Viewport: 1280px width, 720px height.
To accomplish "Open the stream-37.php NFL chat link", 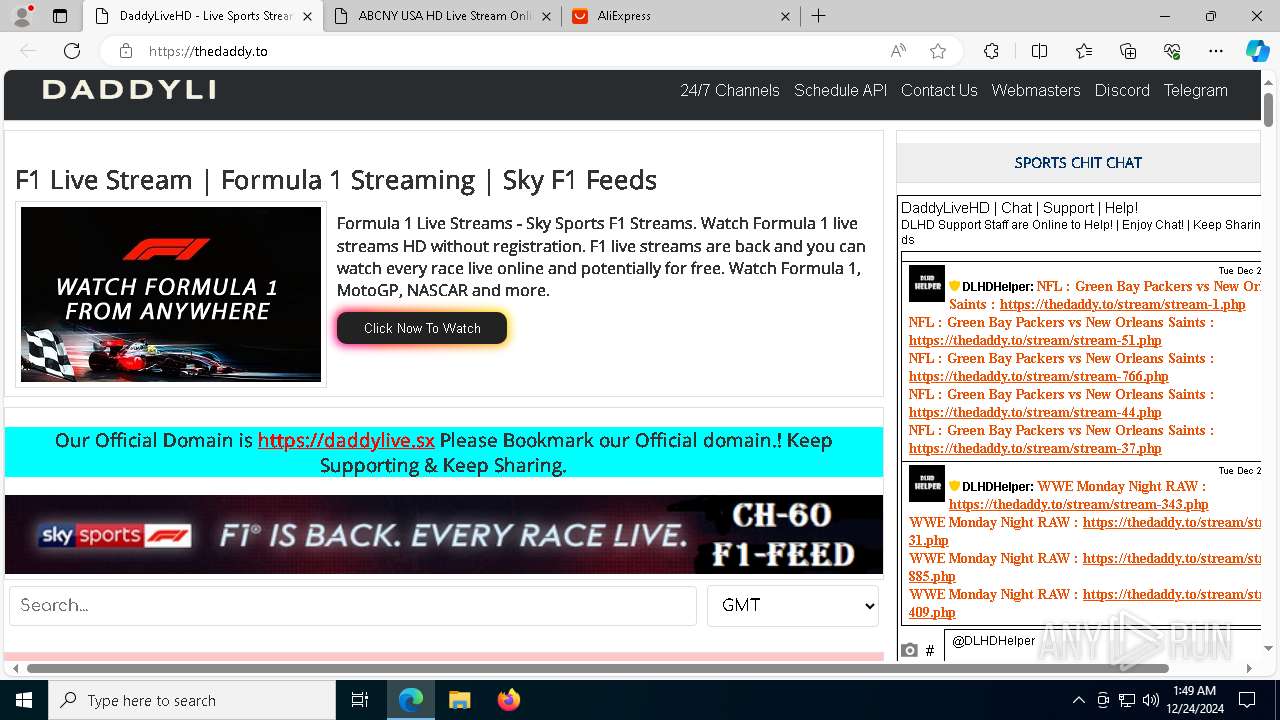I will tap(1035, 449).
